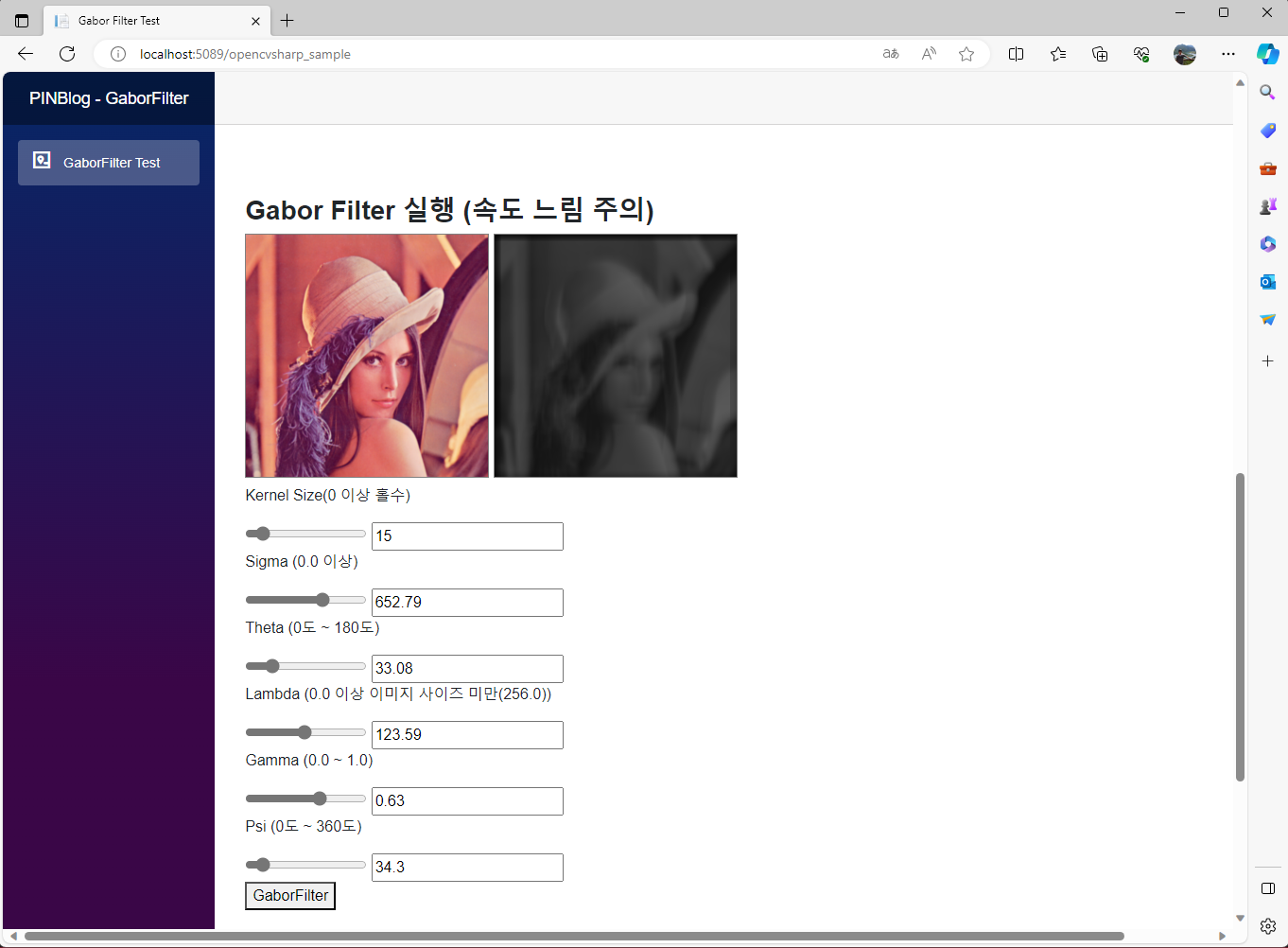Open Search in the Edge sidebar
The image size is (1288, 948).
coord(1267,92)
